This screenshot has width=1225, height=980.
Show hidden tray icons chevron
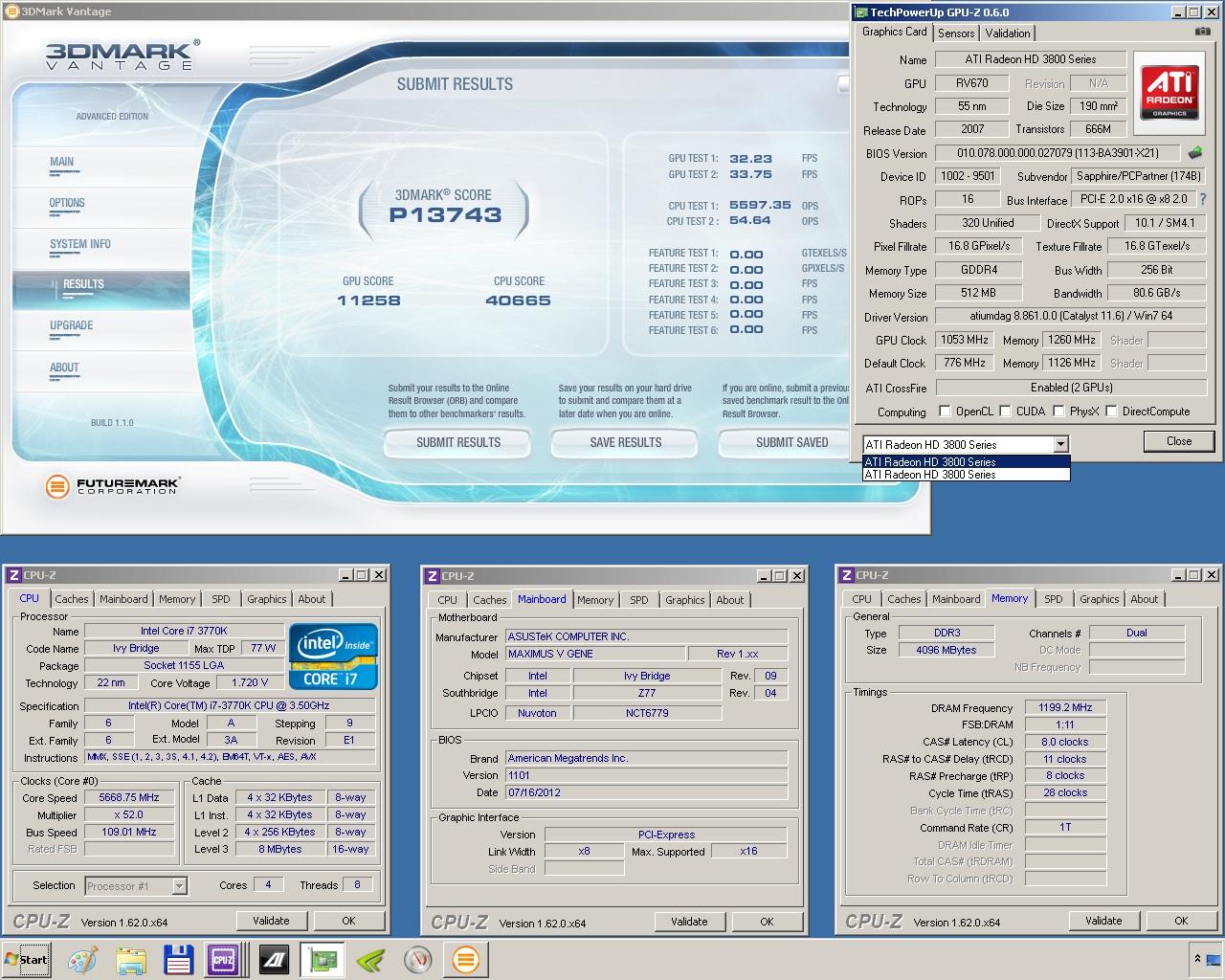click(1197, 958)
